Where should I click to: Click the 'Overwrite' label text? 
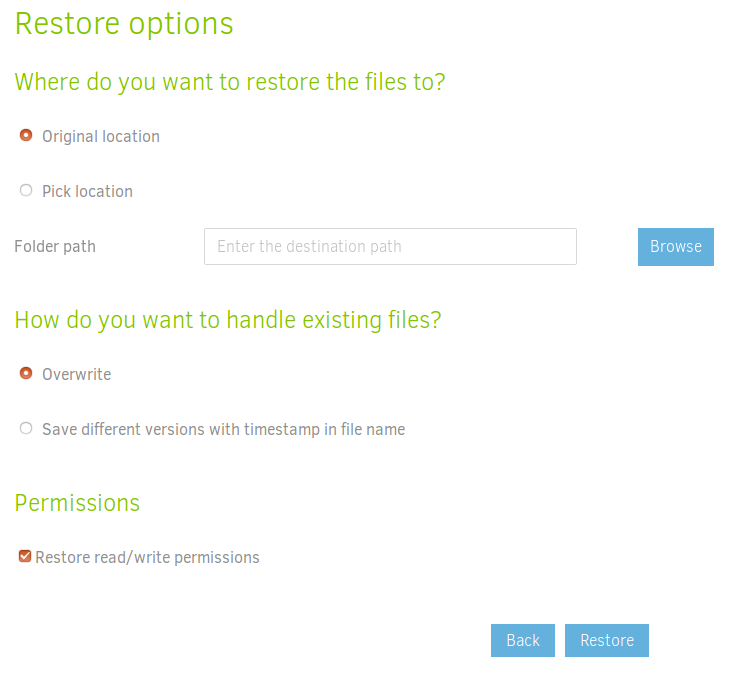[76, 374]
